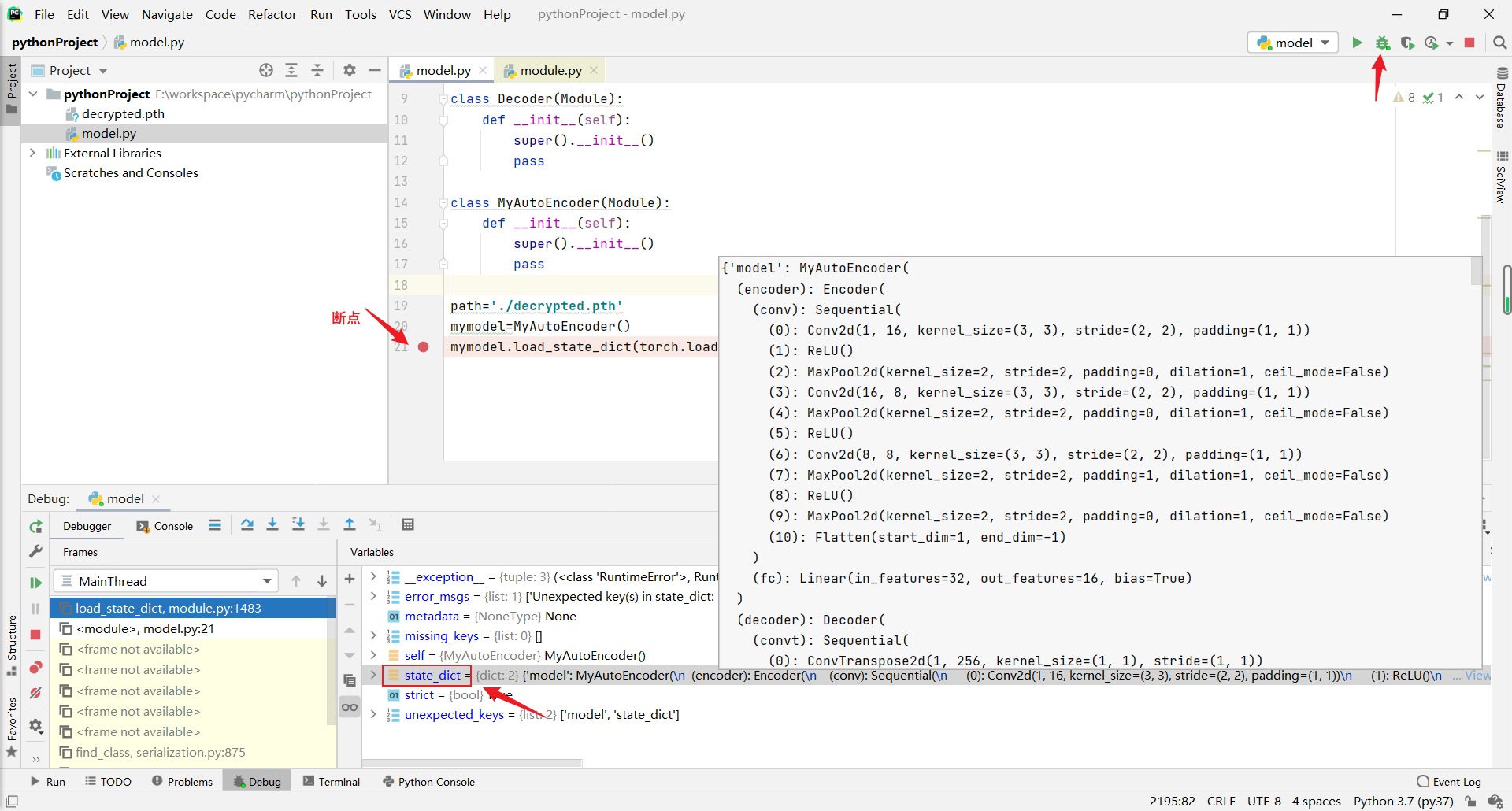
Task: Start debugging with the bug icon
Action: [1382, 43]
